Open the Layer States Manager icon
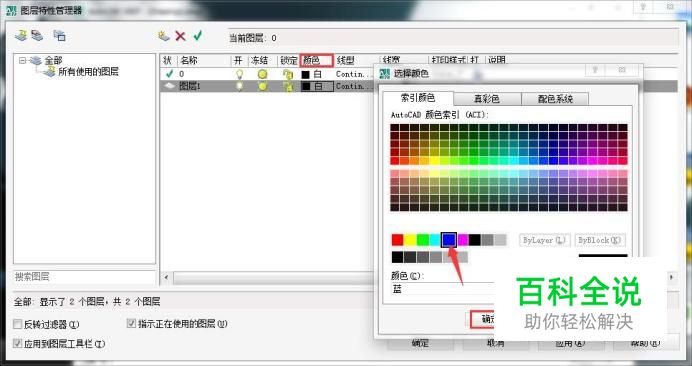This screenshot has width=692, height=366. point(60,36)
